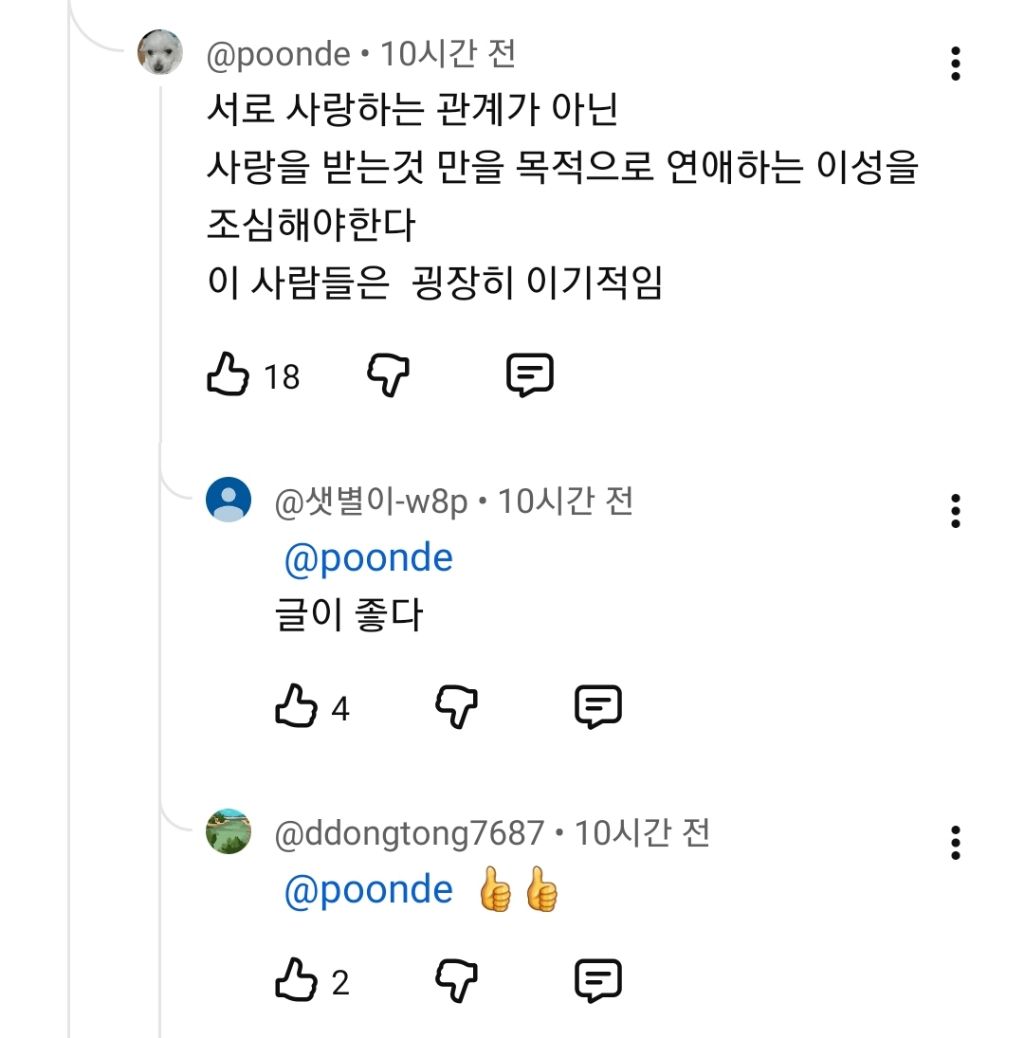Open @poonde's channel from the username
The width and height of the screenshot is (1024, 1038).
[x=277, y=54]
